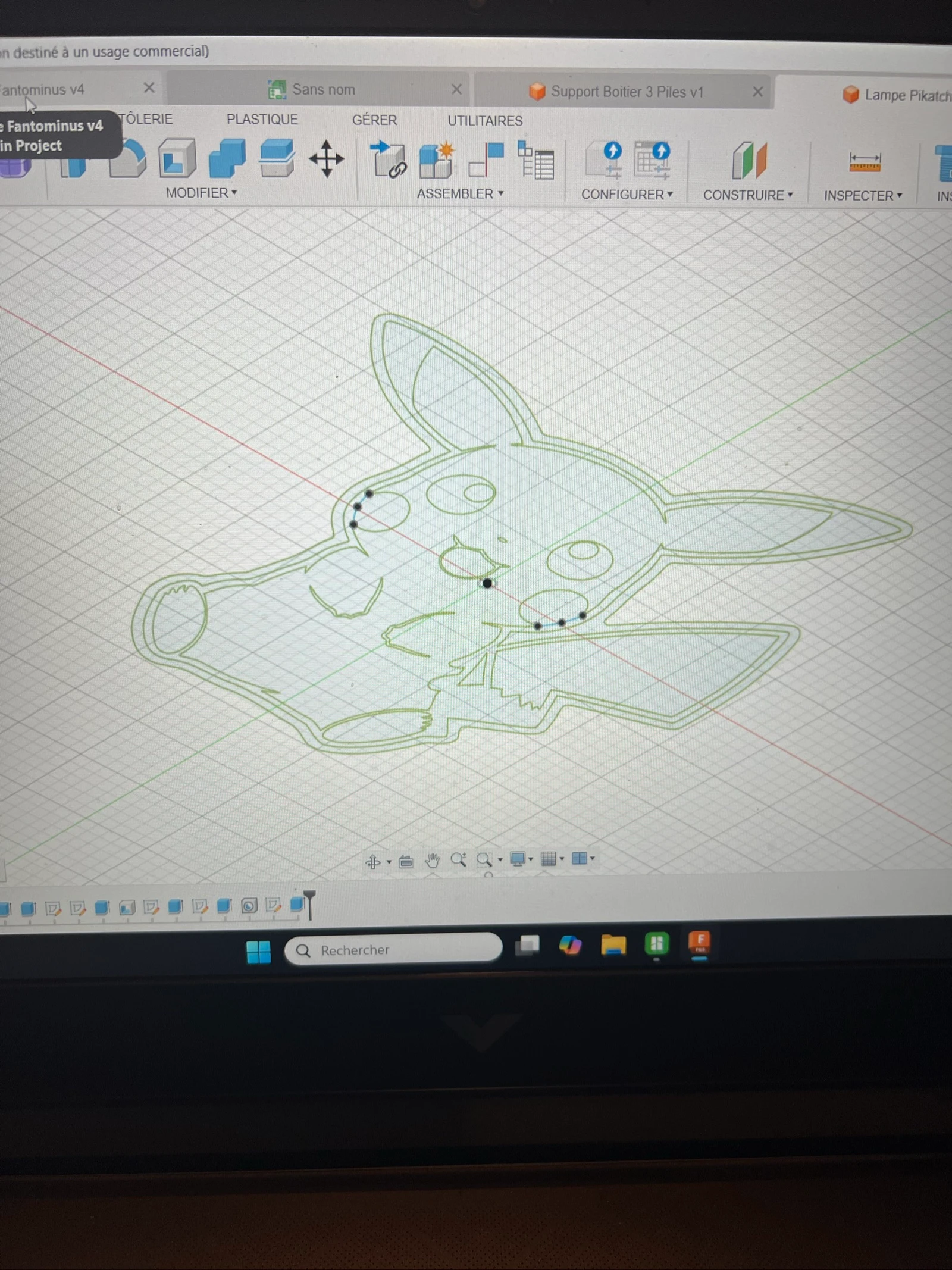This screenshot has height=1270, width=952.
Task: Click the Look At tool in the navigation bar
Action: click(406, 861)
